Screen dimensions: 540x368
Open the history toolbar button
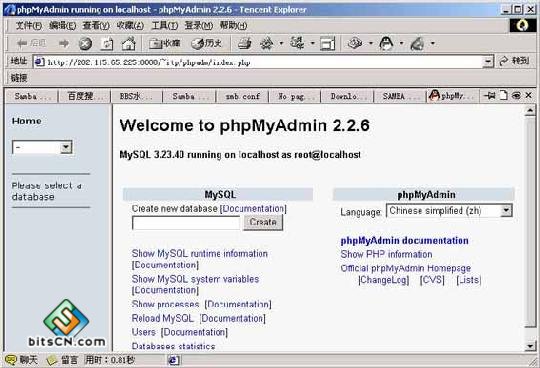pos(206,43)
